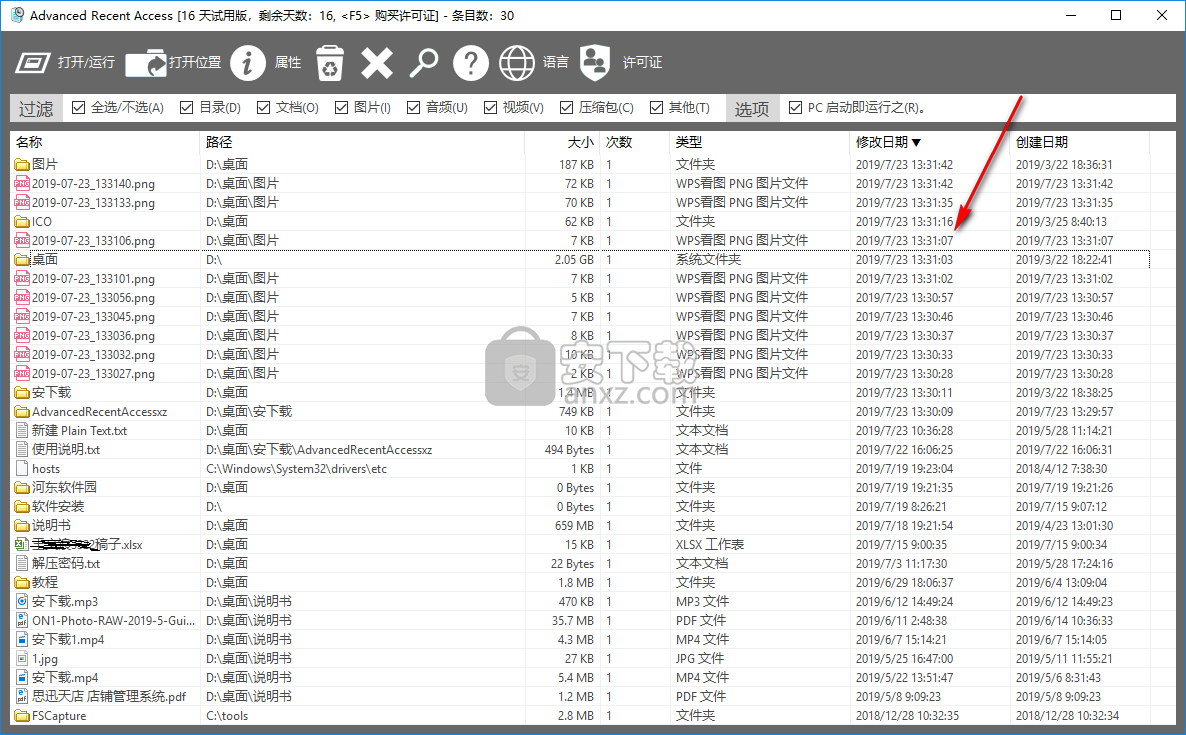The image size is (1186, 735).
Task: Open Properties (属性) info icon
Action: (247, 63)
